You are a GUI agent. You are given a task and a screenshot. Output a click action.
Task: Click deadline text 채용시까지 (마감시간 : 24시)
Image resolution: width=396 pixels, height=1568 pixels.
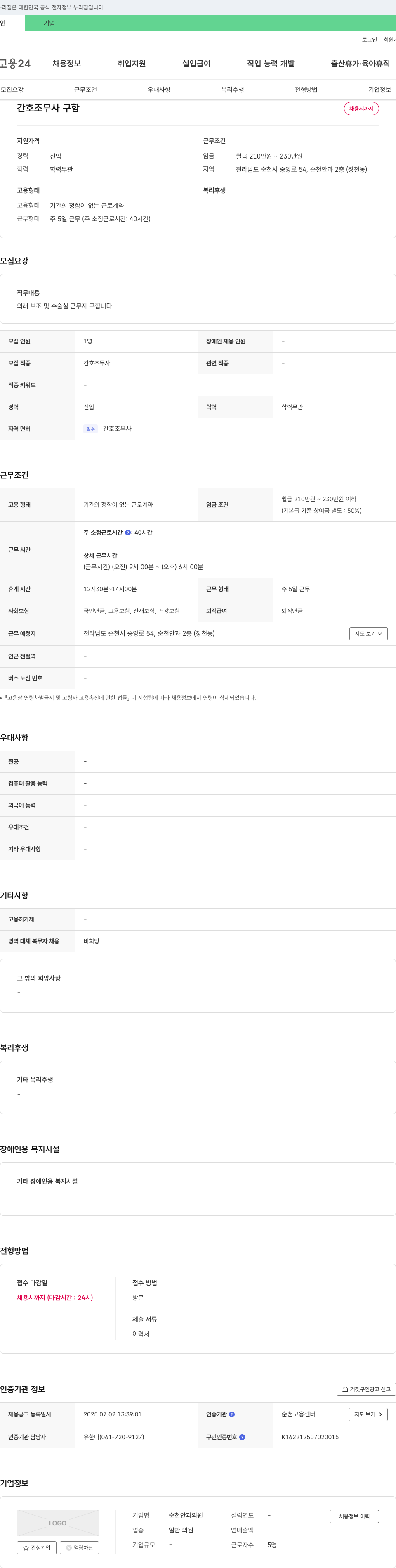tap(55, 1298)
